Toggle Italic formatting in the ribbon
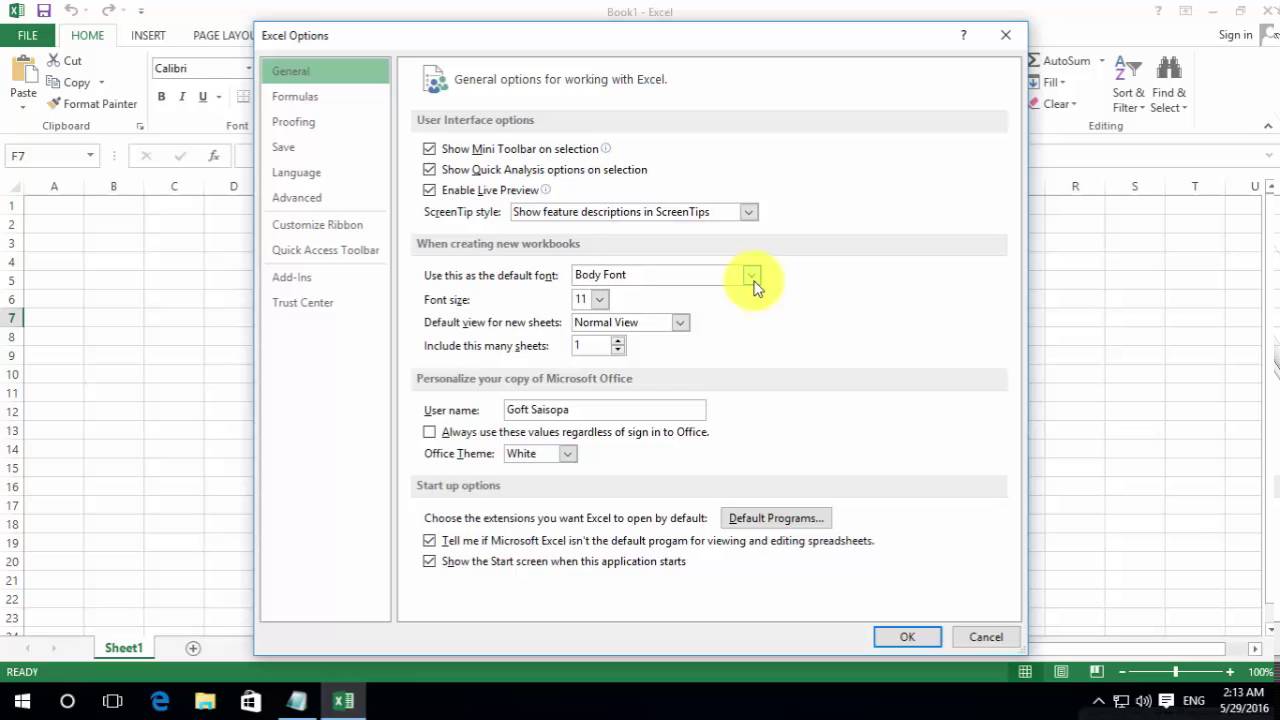Screen dimensions: 1280x720 182,97
